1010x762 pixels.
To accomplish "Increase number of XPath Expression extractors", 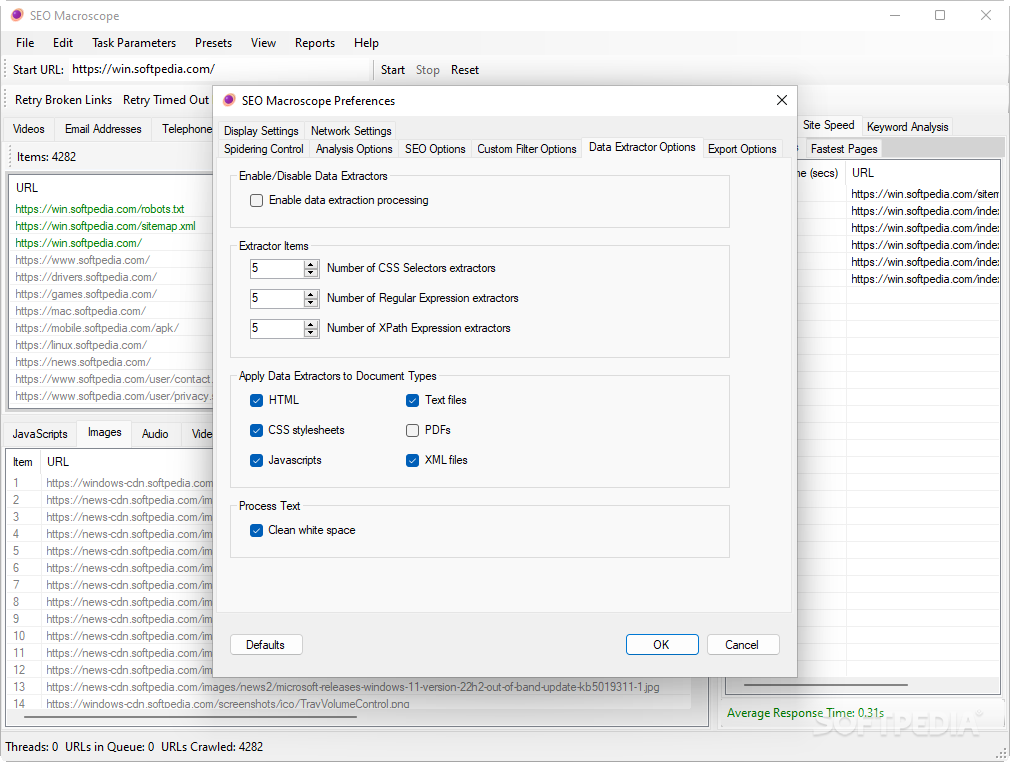I will pyautogui.click(x=311, y=324).
